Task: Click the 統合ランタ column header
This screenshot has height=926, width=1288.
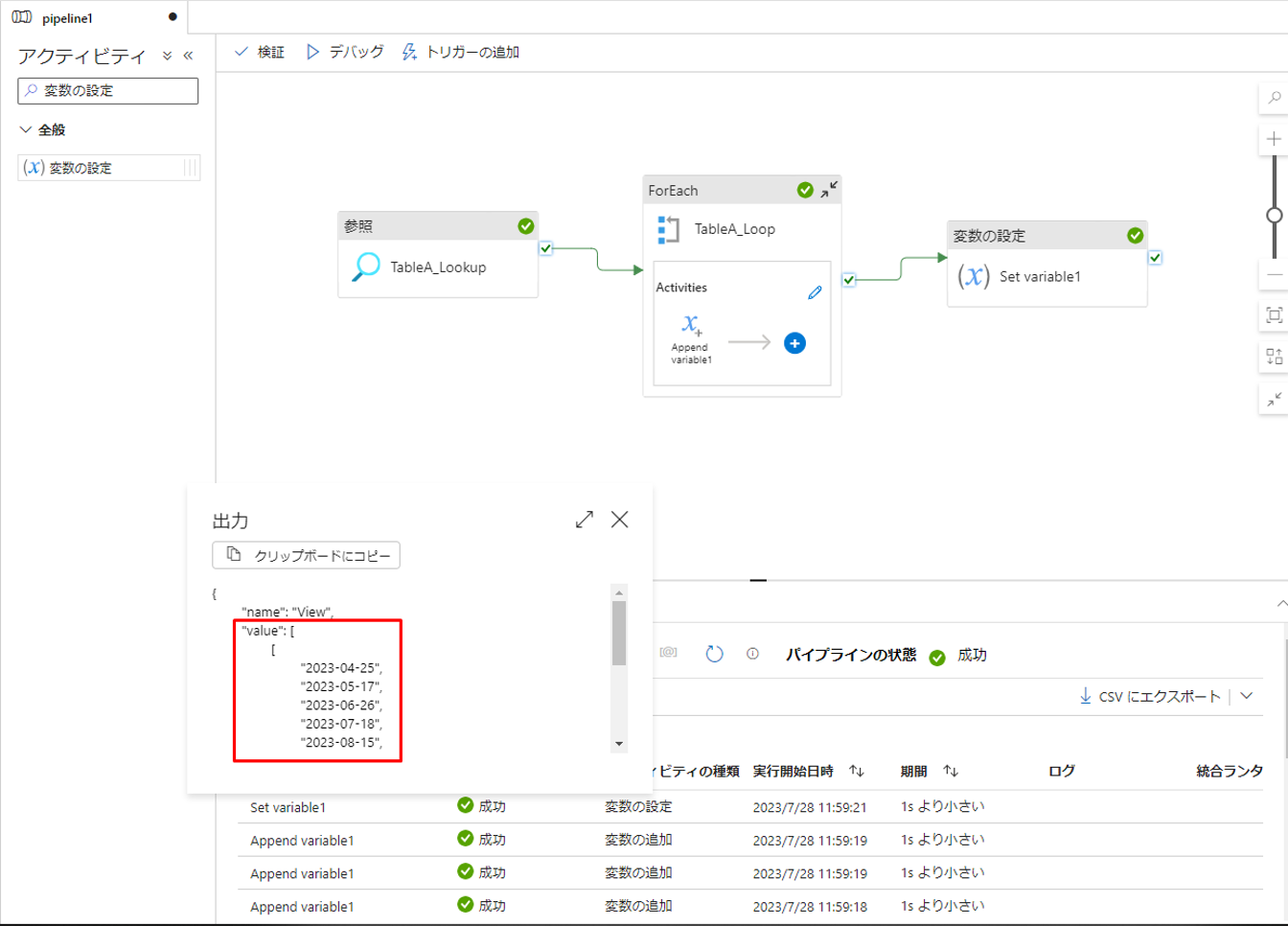Action: tap(1230, 772)
